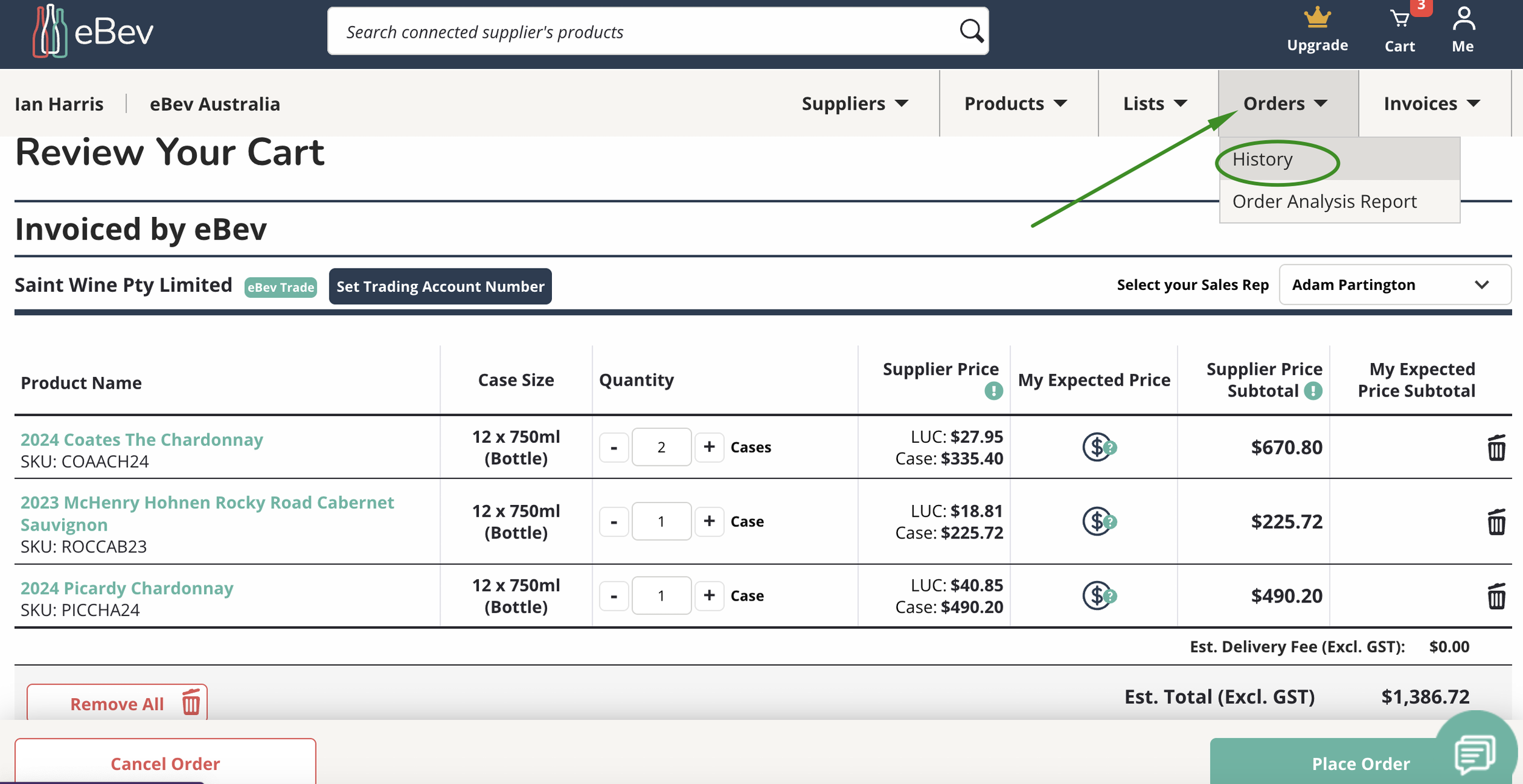
Task: Click the search magnifier icon
Action: (971, 31)
